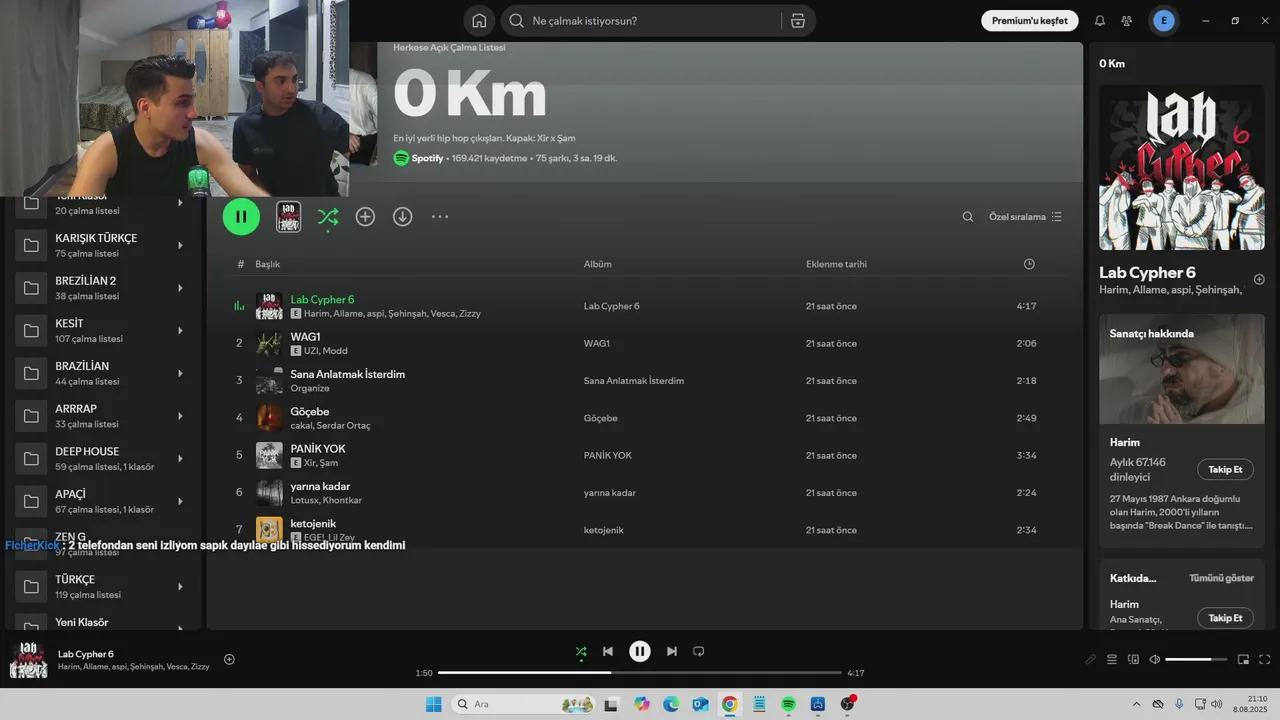Viewport: 1280px width, 720px height.
Task: Open more options for the playlist
Action: point(440,216)
